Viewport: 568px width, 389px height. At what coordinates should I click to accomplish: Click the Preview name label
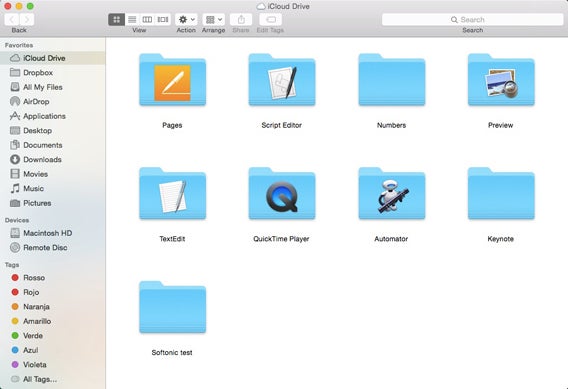(x=501, y=125)
